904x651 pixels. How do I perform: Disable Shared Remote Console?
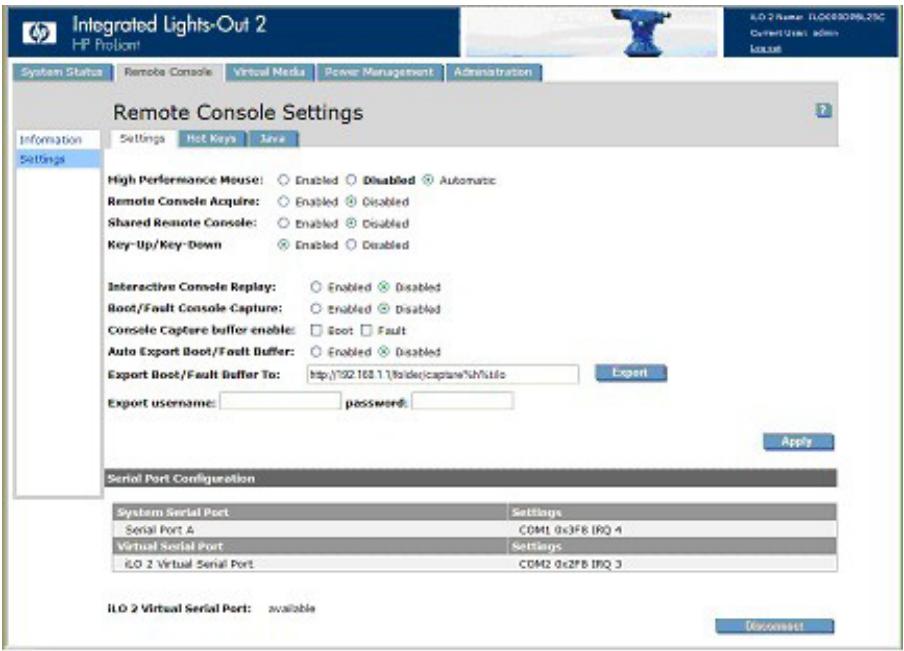351,223
